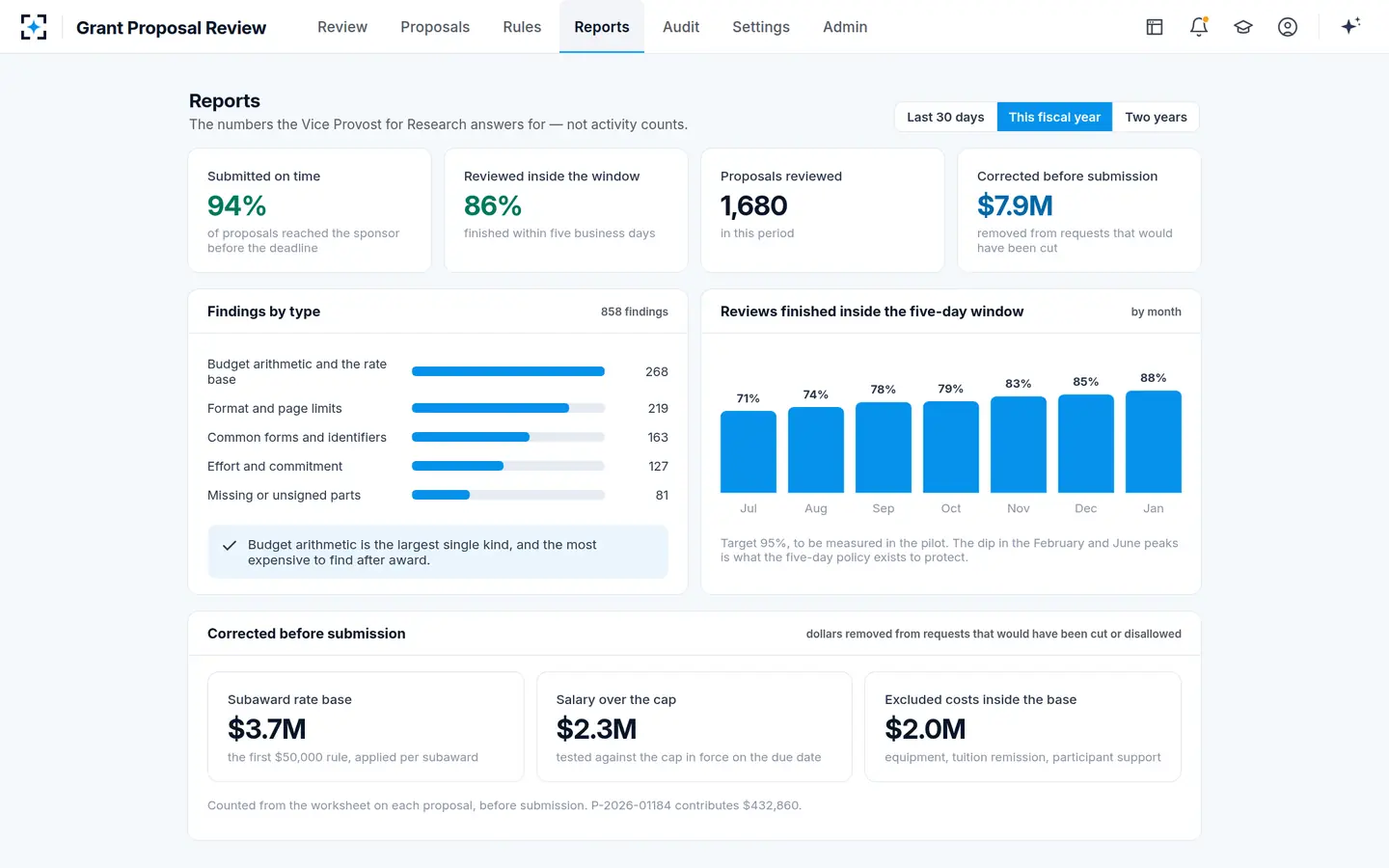Select the Reports tab
The width and height of the screenshot is (1389, 868).
pyautogui.click(x=602, y=27)
